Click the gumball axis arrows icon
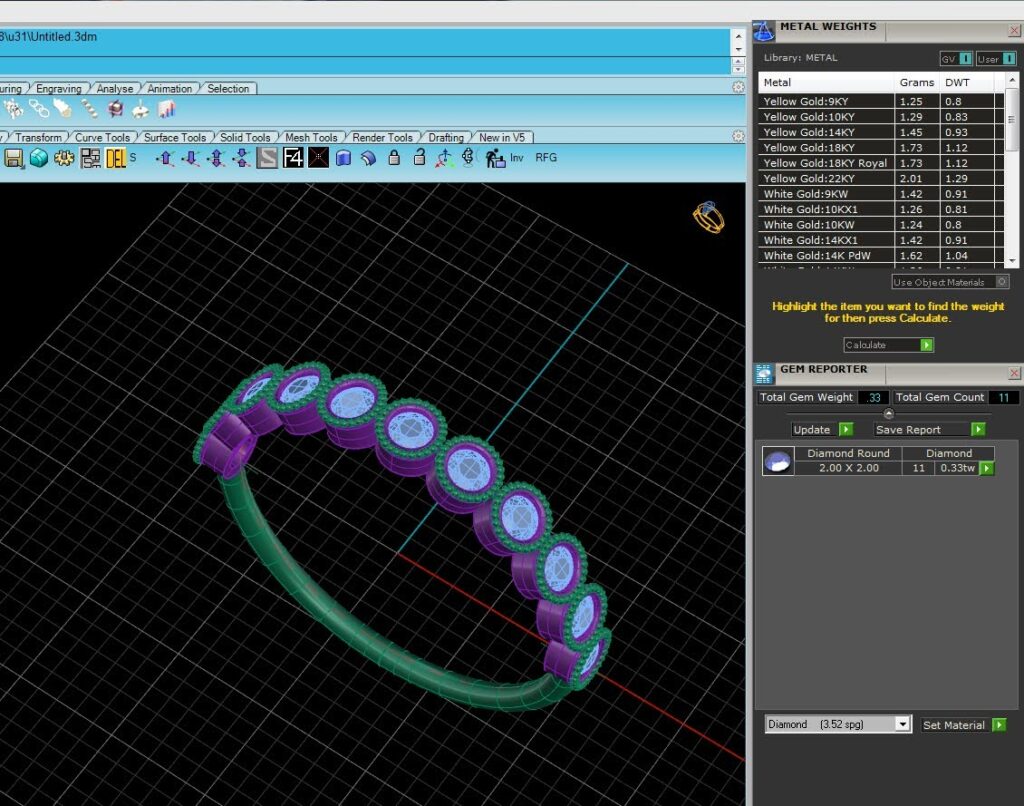 point(444,158)
